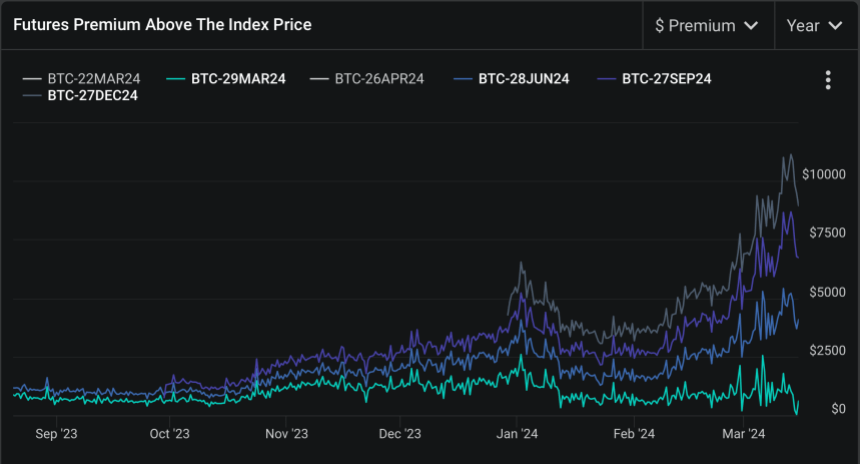
Task: Click the $10000 y-axis label
Action: tap(824, 174)
